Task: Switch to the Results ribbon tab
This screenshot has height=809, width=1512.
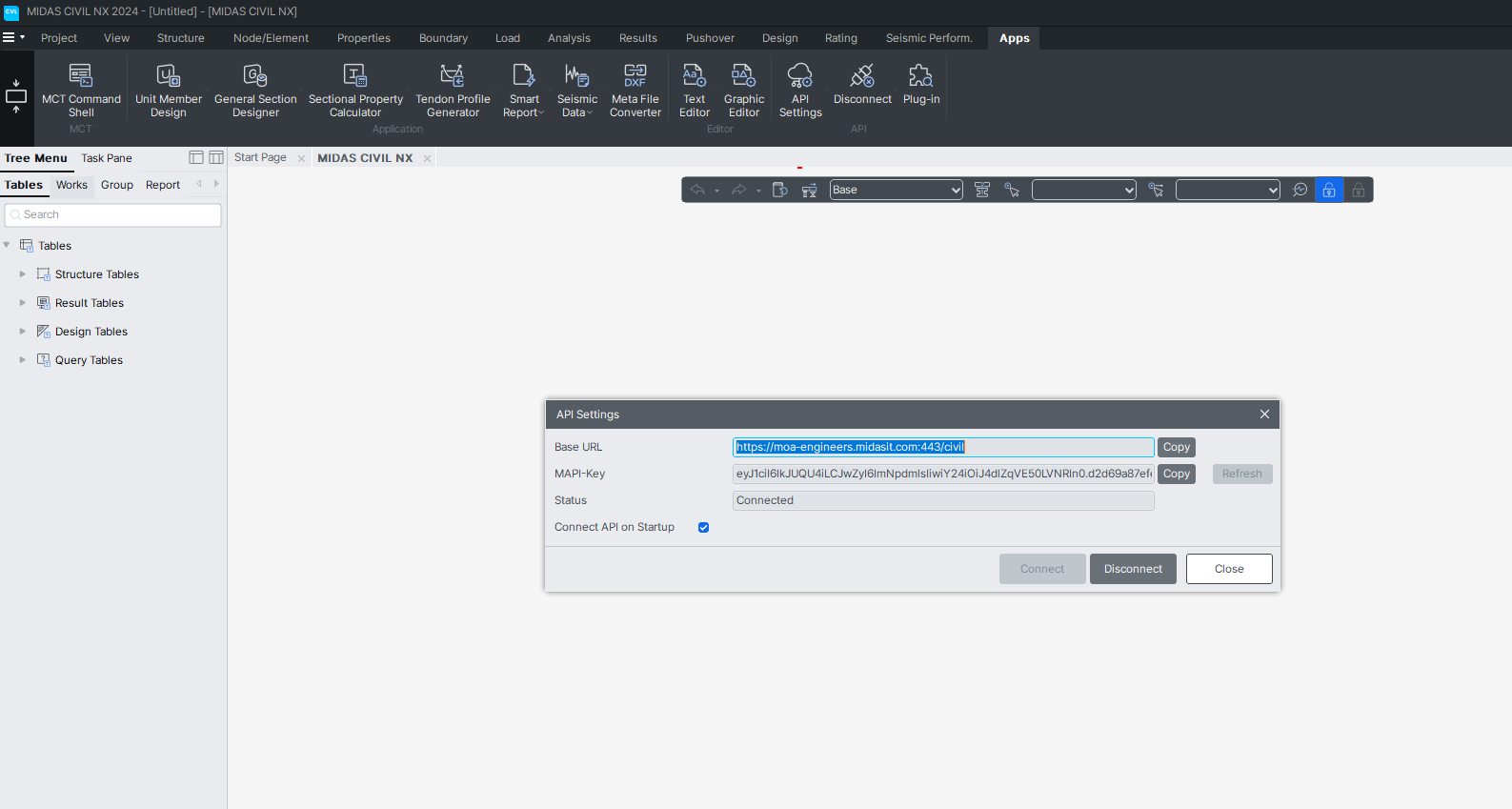Action: point(637,38)
